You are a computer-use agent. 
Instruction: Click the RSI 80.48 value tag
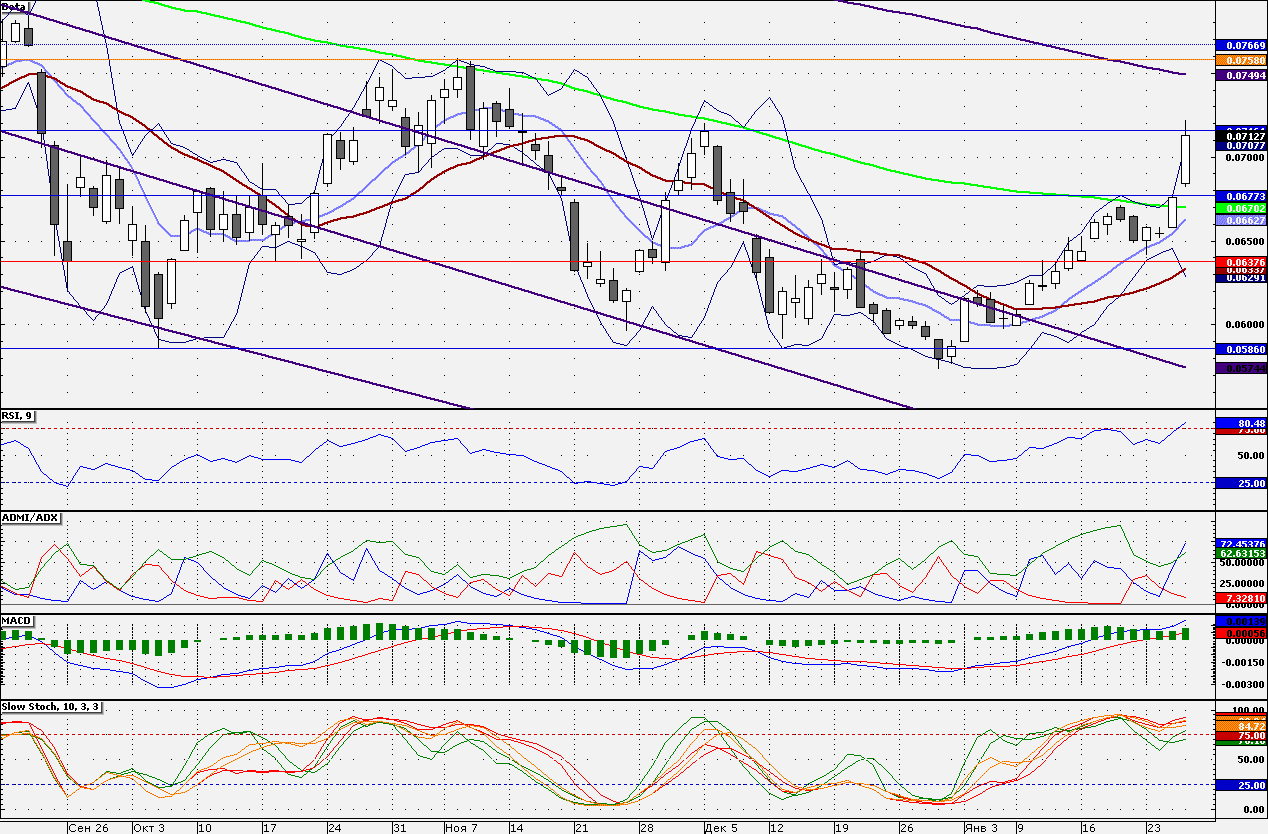pyautogui.click(x=1240, y=423)
